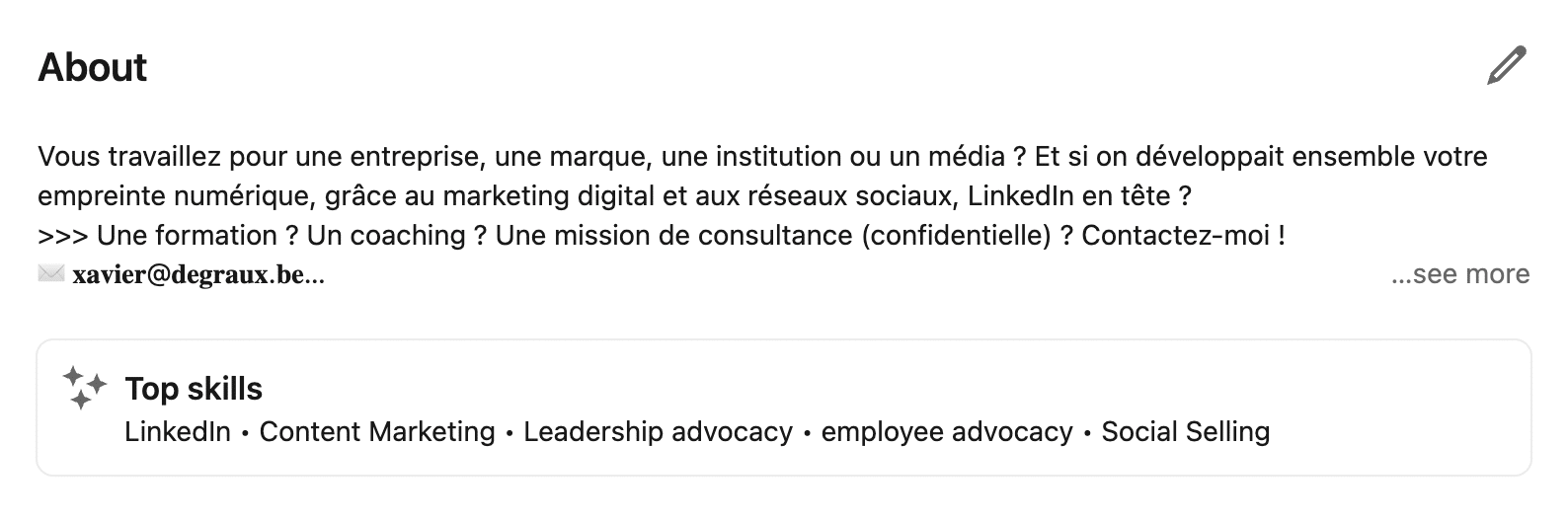This screenshot has height=519, width=1568.
Task: Choose the Social Selling skill
Action: point(1185,432)
